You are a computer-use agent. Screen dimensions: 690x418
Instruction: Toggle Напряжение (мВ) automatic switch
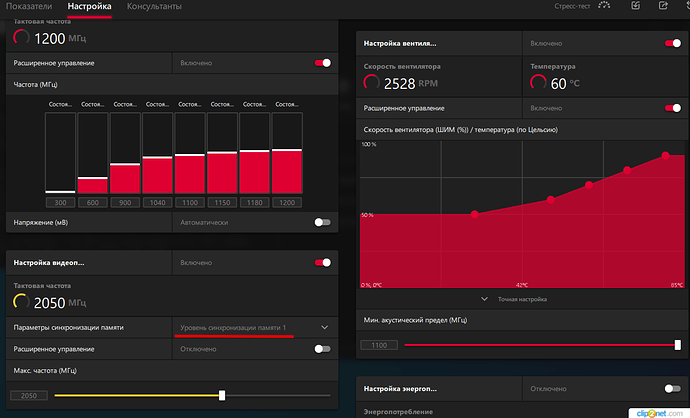(323, 222)
